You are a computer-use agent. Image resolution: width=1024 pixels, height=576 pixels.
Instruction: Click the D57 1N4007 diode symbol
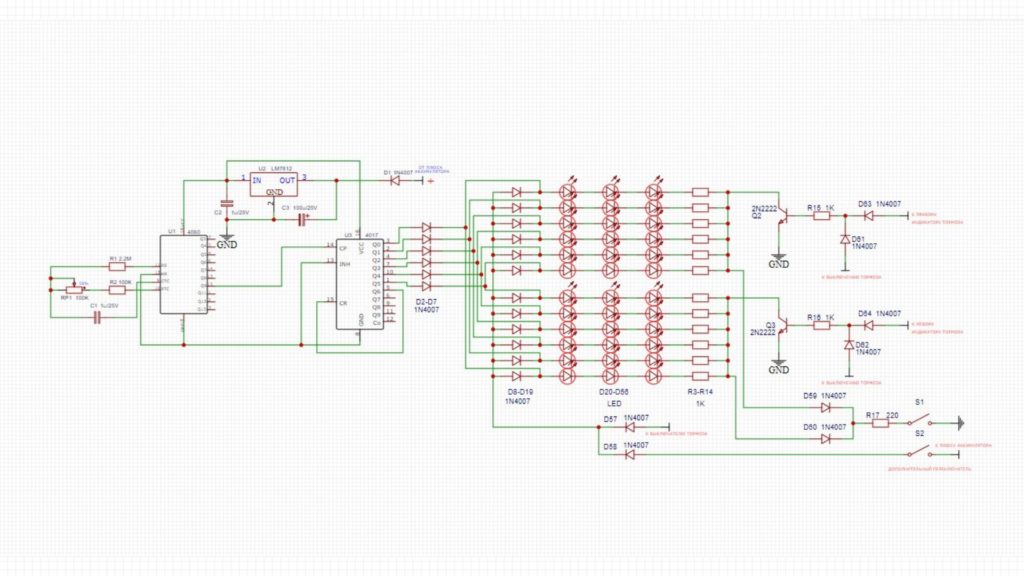[x=630, y=427]
